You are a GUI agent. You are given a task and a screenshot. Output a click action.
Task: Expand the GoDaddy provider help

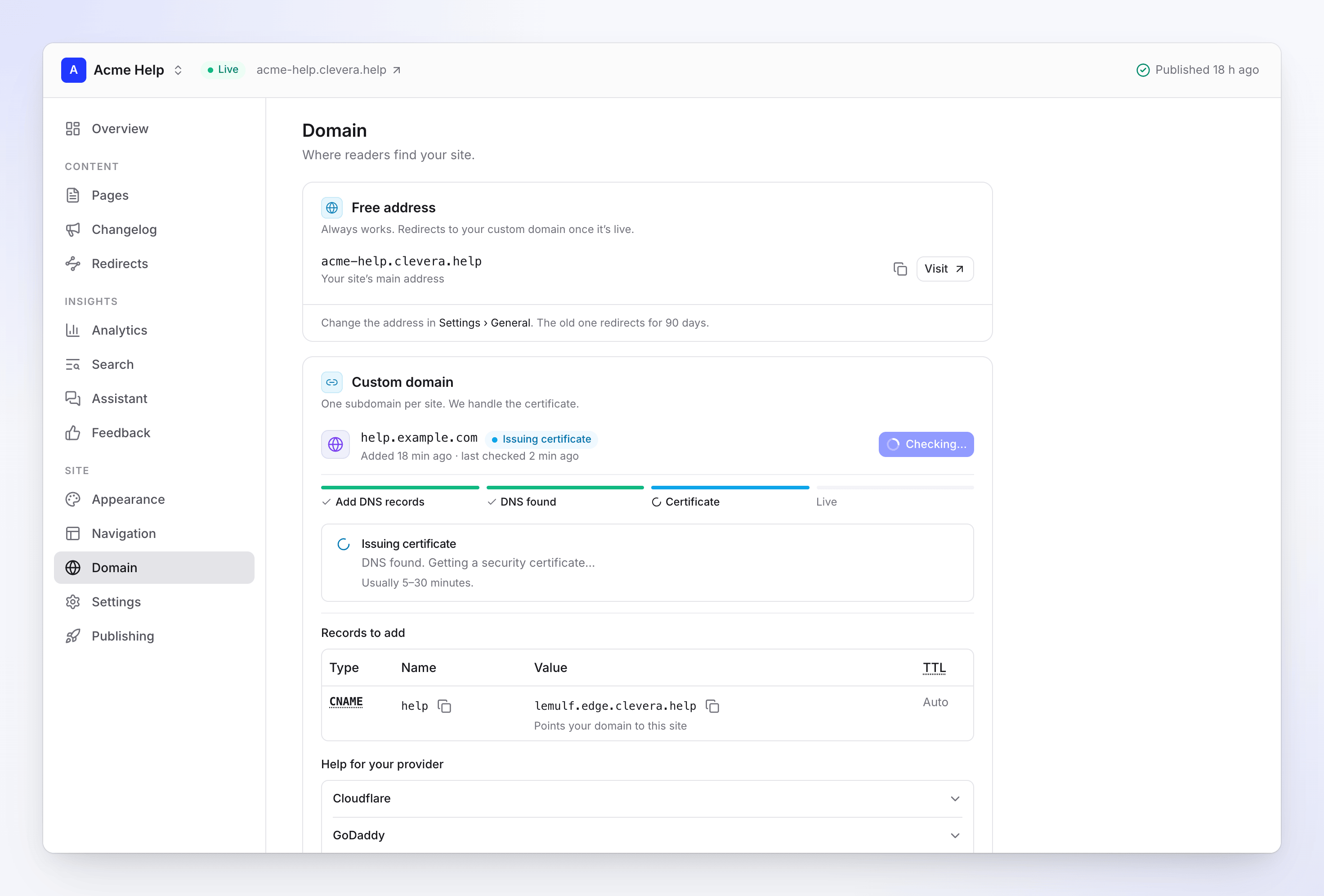tap(647, 836)
